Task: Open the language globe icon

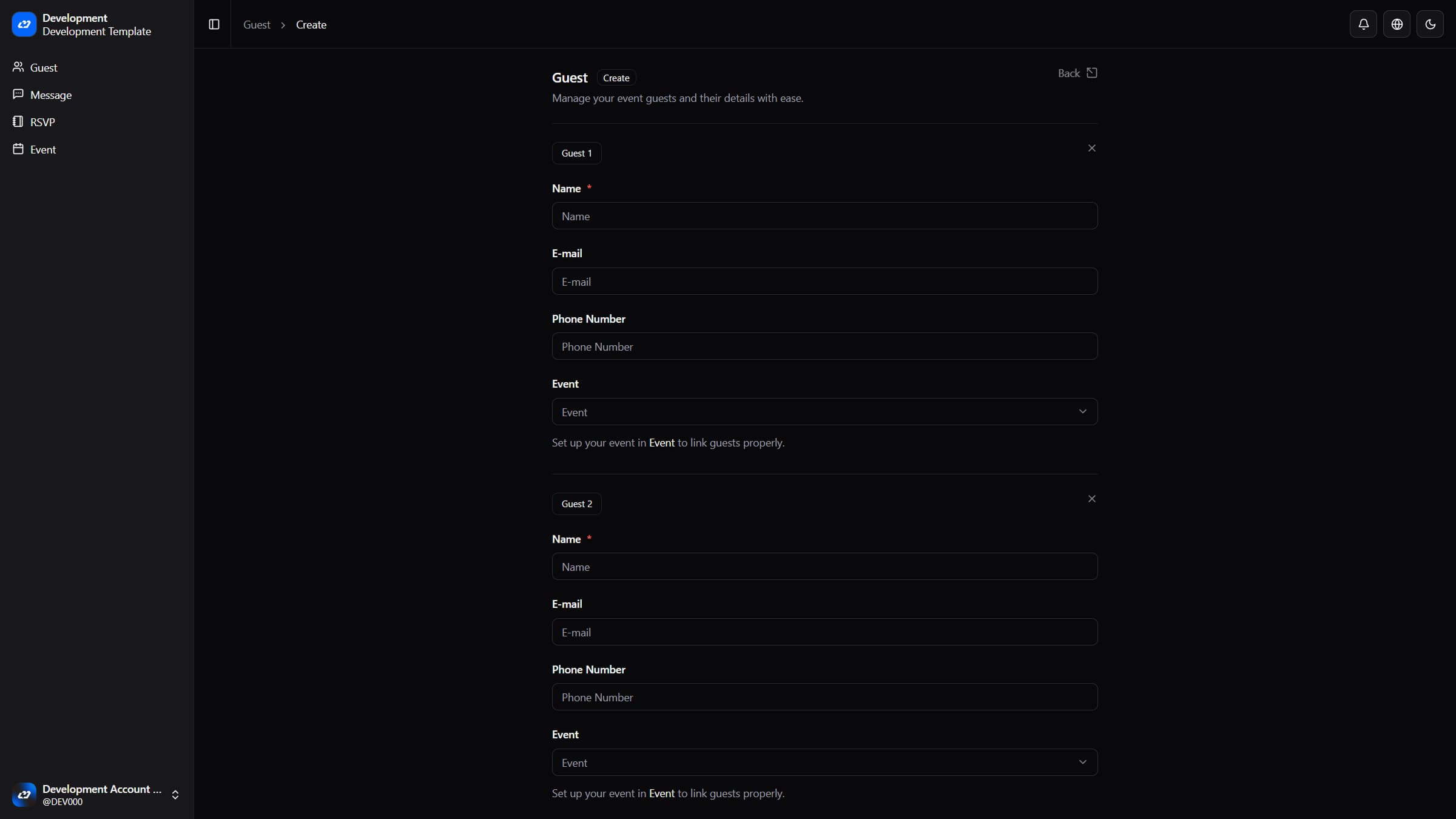Action: pyautogui.click(x=1397, y=24)
